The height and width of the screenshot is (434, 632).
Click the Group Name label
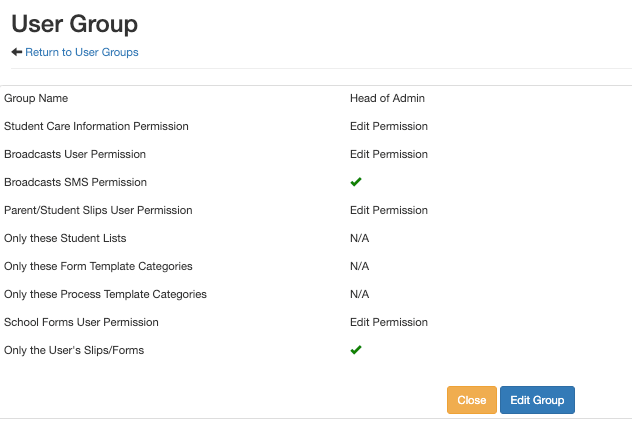(x=36, y=98)
